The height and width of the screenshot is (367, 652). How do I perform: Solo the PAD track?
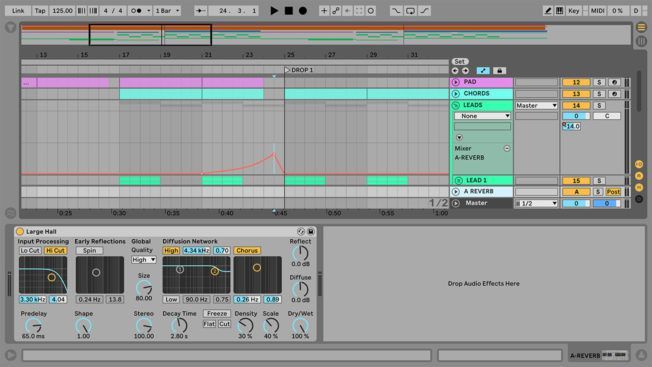pyautogui.click(x=599, y=82)
